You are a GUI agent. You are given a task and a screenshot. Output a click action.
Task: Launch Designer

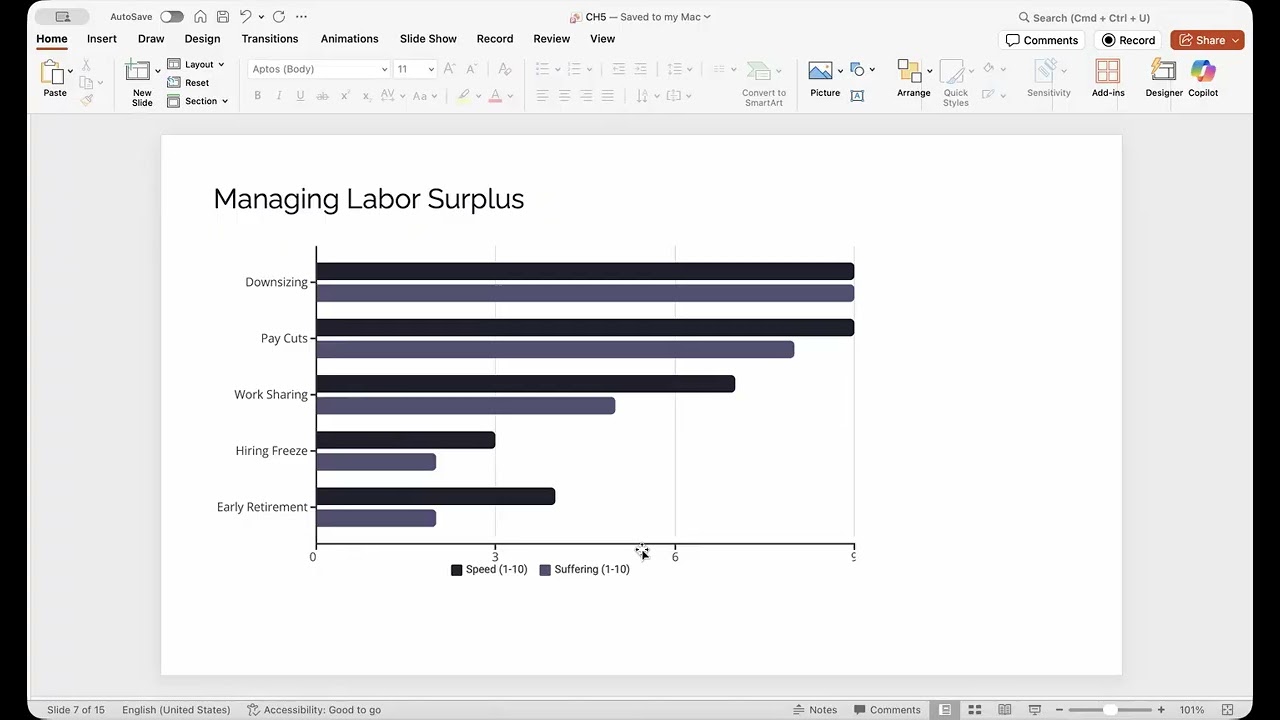[1164, 79]
